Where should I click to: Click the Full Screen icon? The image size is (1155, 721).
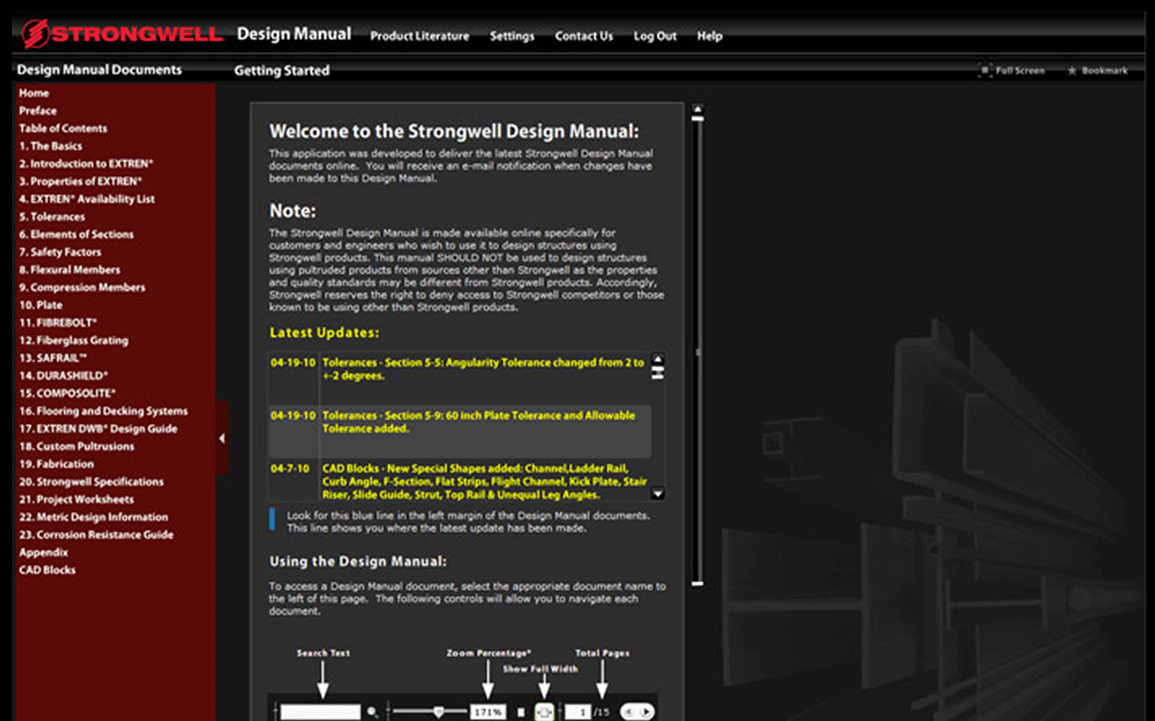point(985,71)
